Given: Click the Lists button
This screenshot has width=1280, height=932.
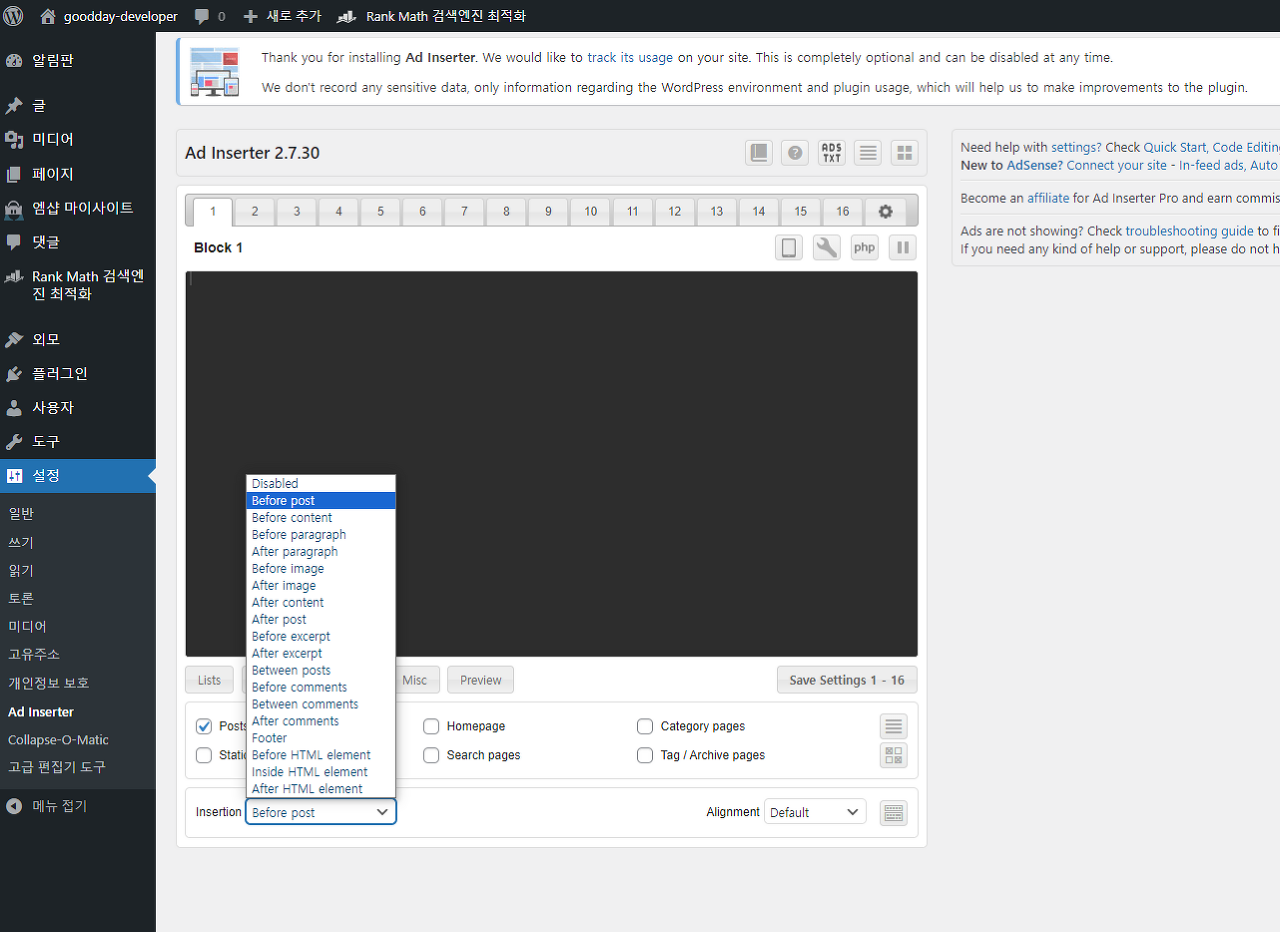Looking at the screenshot, I should coord(209,680).
